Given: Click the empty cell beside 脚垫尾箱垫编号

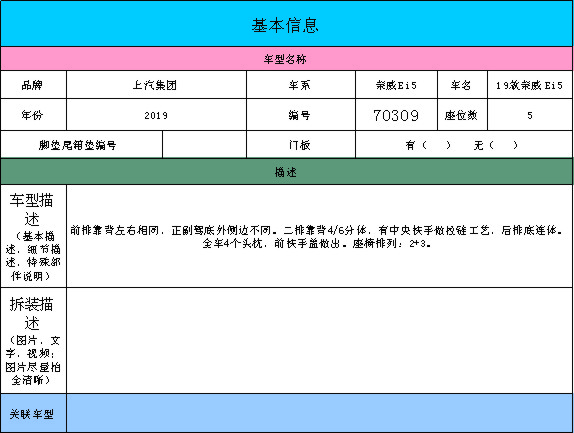Looking at the screenshot, I should pos(204,145).
